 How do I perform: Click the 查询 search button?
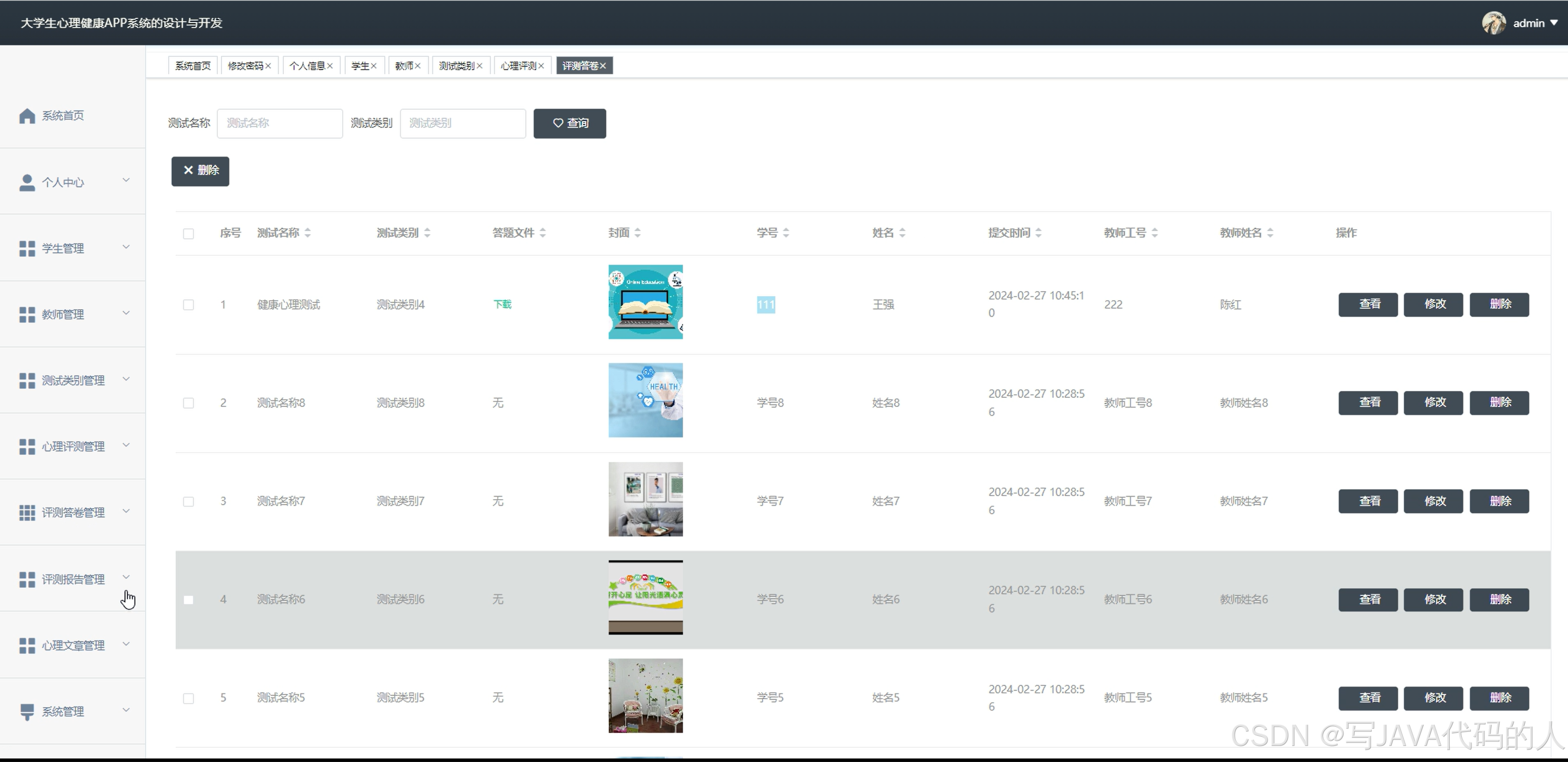click(570, 124)
